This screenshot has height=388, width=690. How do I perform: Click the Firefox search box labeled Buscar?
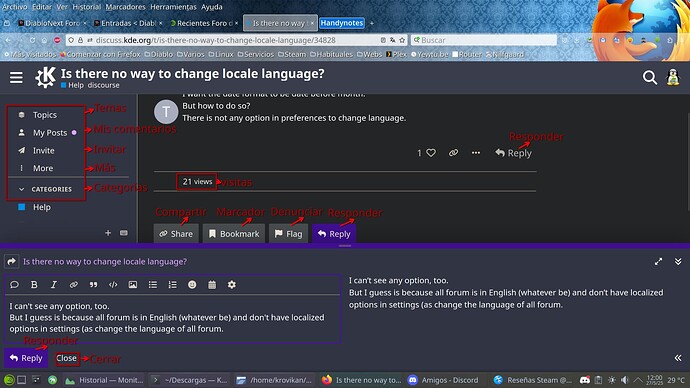click(x=484, y=40)
